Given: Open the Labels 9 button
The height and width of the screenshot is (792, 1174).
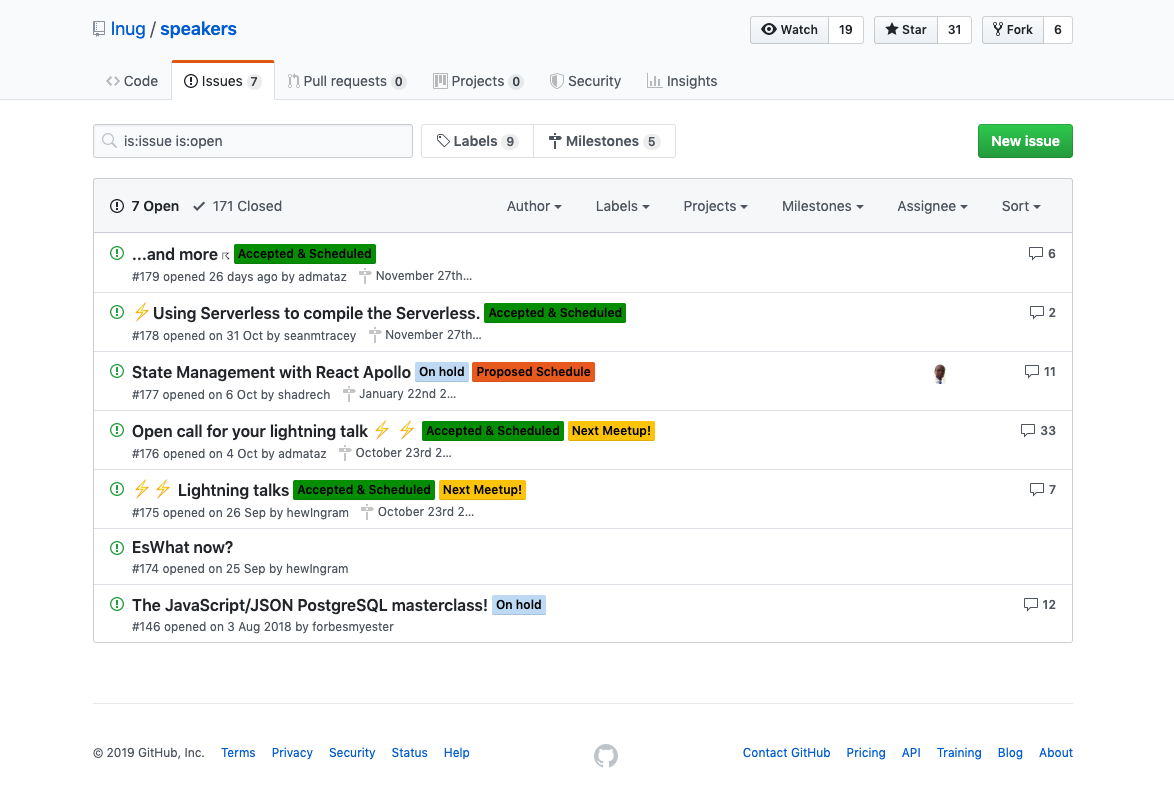Looking at the screenshot, I should pyautogui.click(x=478, y=141).
